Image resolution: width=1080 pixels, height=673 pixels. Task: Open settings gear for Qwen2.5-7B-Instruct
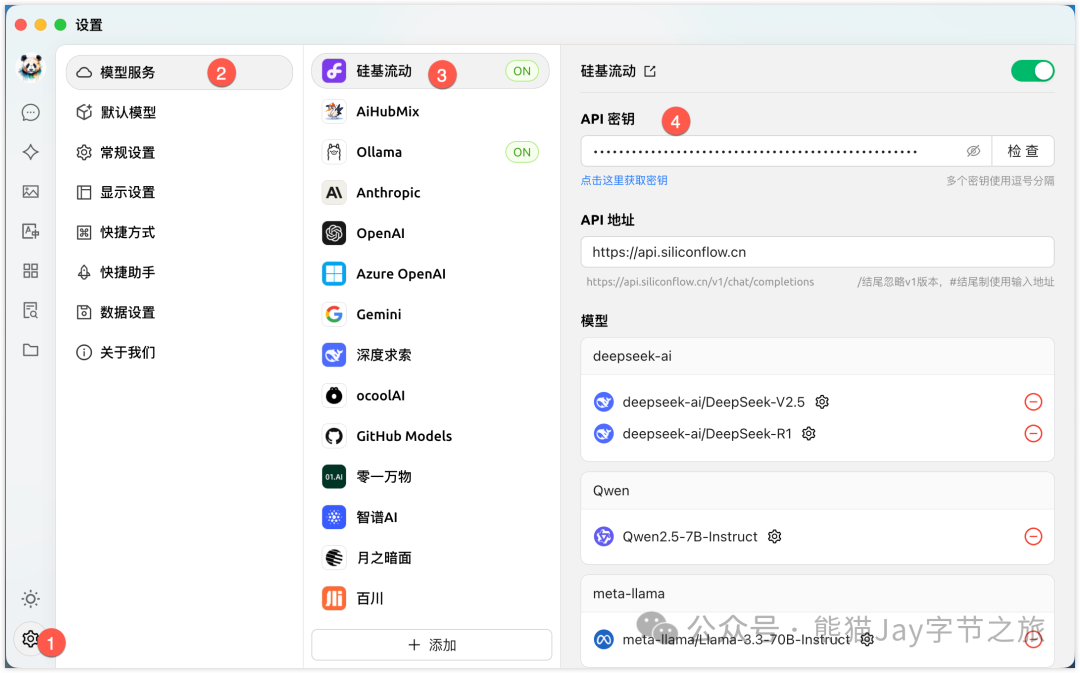[774, 537]
